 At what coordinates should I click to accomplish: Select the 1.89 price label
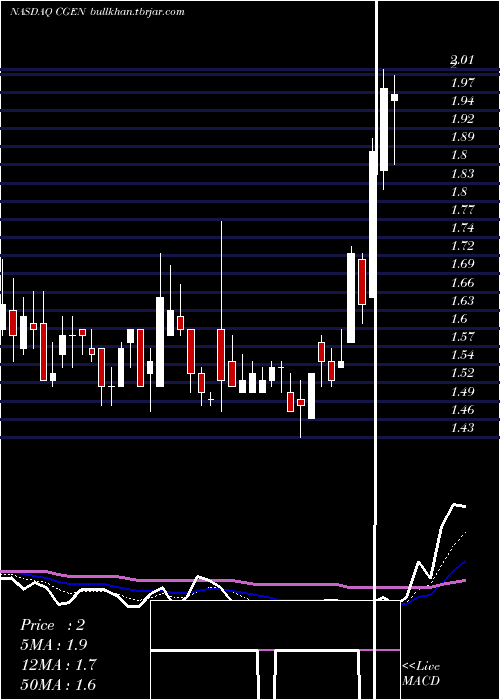[x=462, y=137]
